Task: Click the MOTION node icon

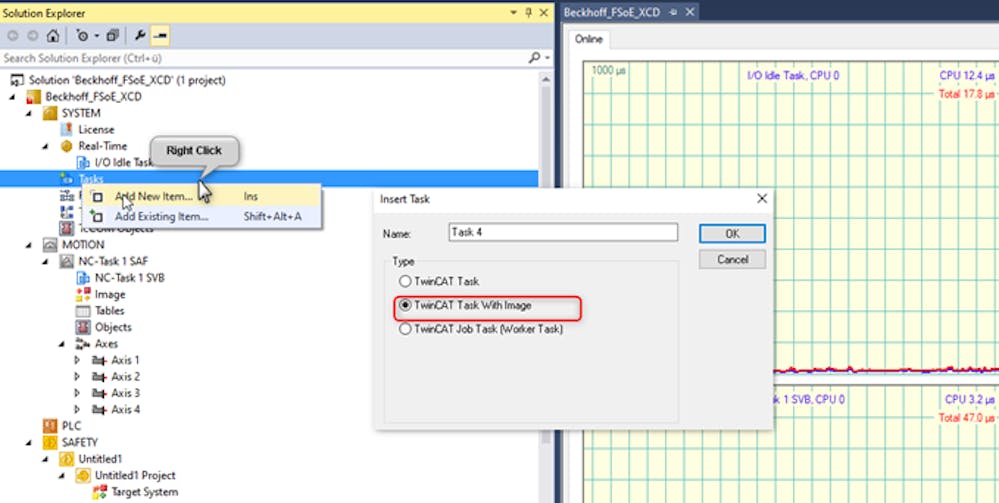Action: (x=50, y=245)
